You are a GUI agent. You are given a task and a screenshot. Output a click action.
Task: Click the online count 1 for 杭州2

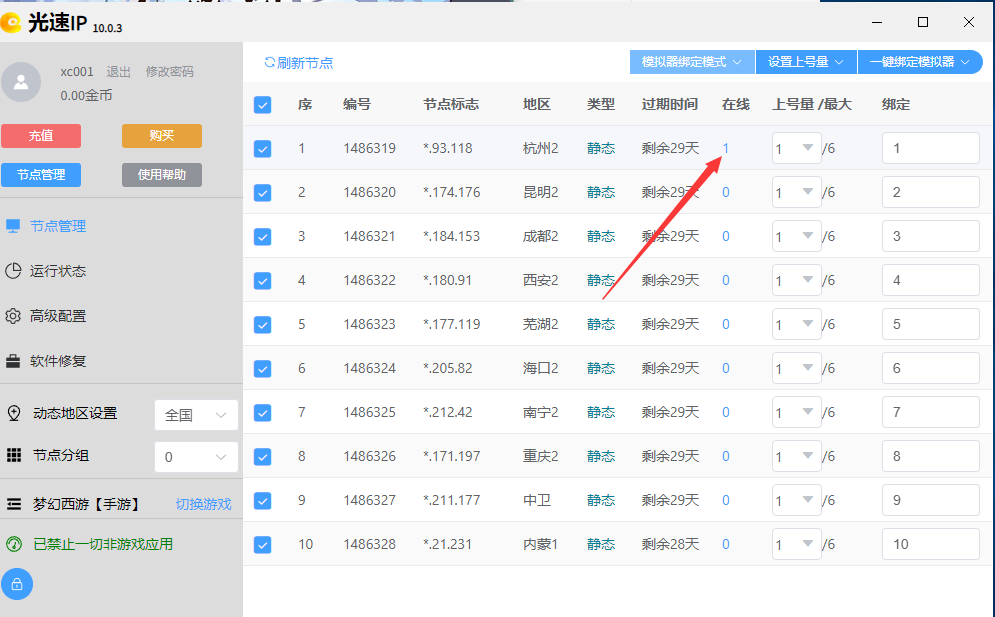(725, 149)
